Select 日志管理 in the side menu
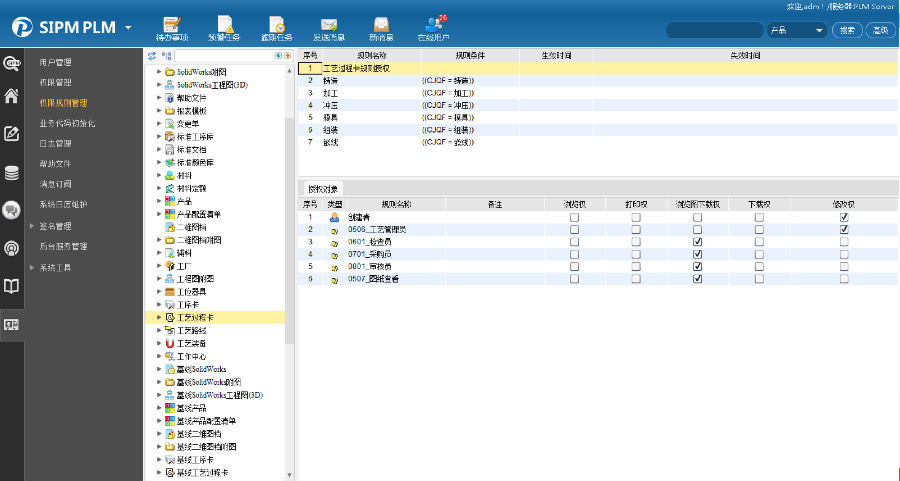This screenshot has width=900, height=481. [55, 144]
